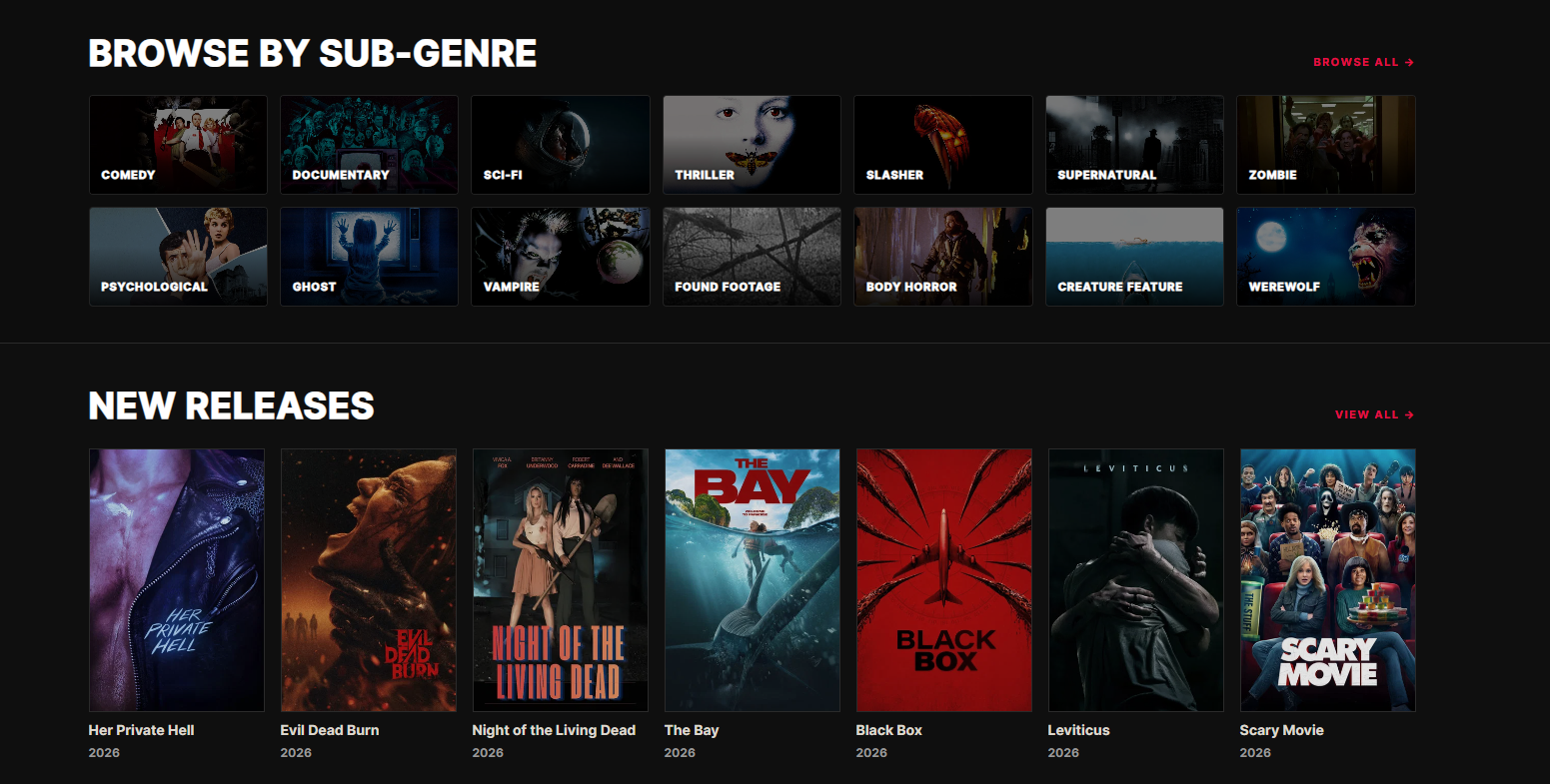Image resolution: width=1550 pixels, height=784 pixels.
Task: Choose the Thriller sub-genre tile
Action: pos(752,145)
